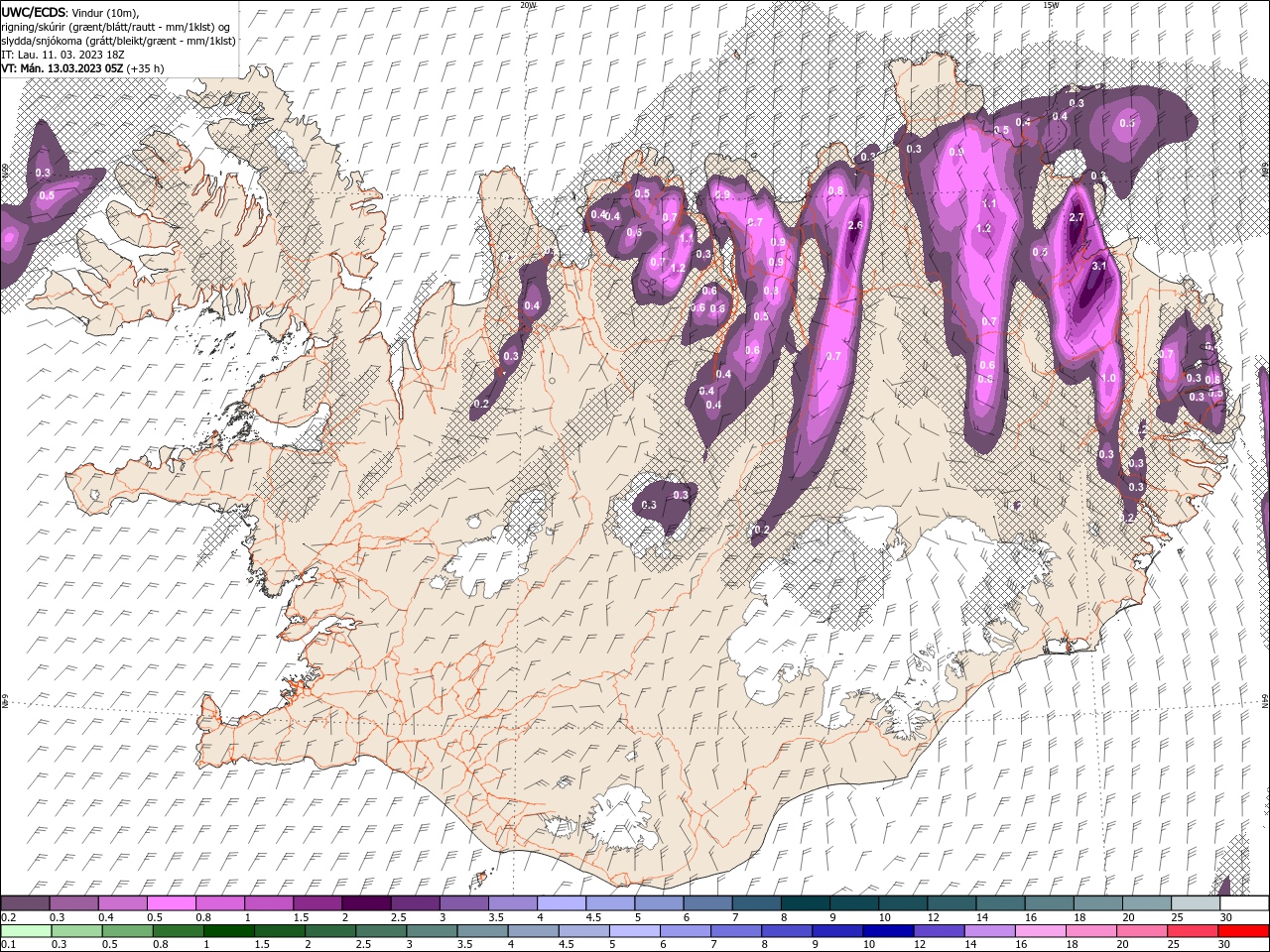Viewport: 1270px width, 952px height.
Task: Click the 1.0 snowfall value on the map
Action: [1109, 378]
